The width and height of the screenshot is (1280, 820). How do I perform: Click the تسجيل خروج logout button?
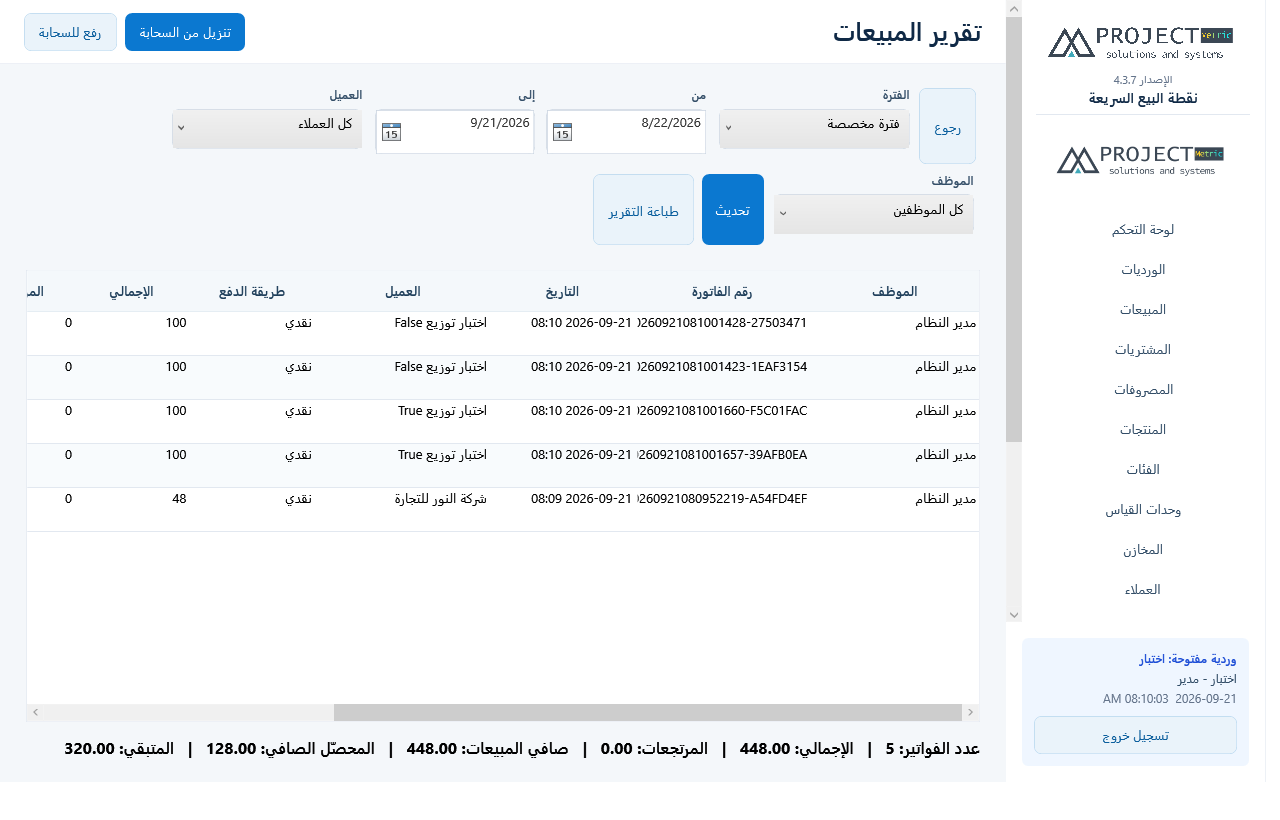[x=1135, y=735]
